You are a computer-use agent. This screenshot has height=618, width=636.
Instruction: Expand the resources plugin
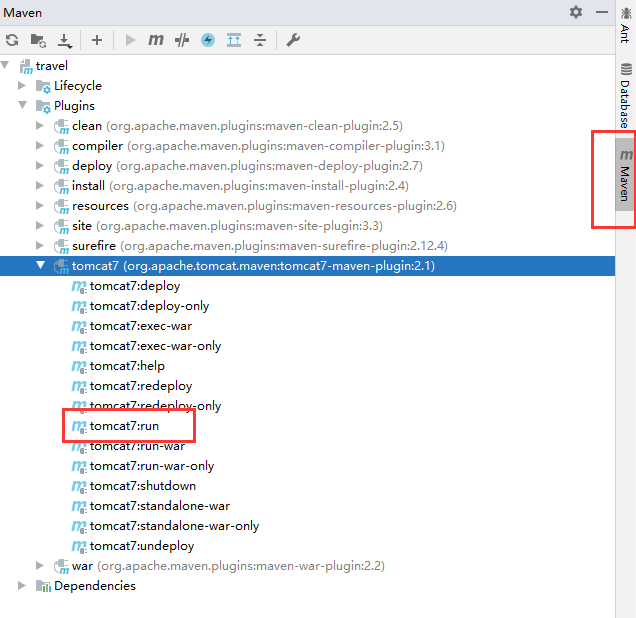tap(40, 205)
